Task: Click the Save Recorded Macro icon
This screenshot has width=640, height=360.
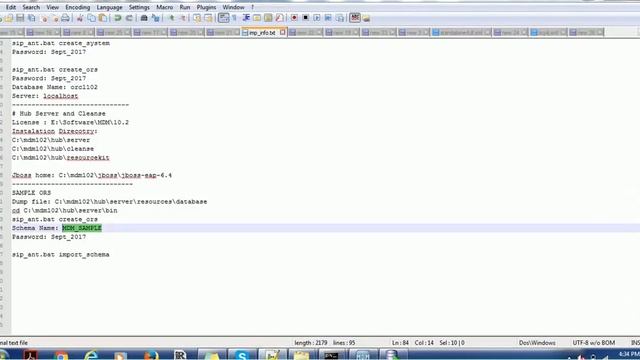Action: click(x=340, y=18)
